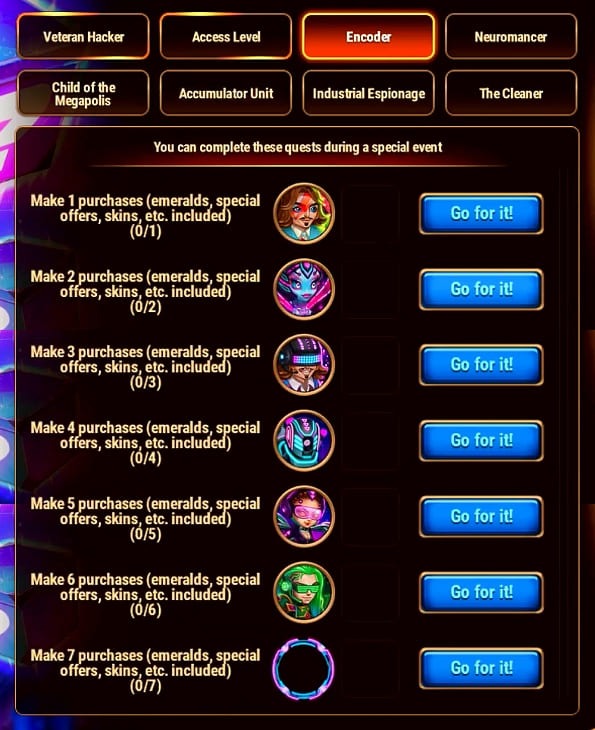Click Go for it! on Make 1 purchases

[x=481, y=214]
